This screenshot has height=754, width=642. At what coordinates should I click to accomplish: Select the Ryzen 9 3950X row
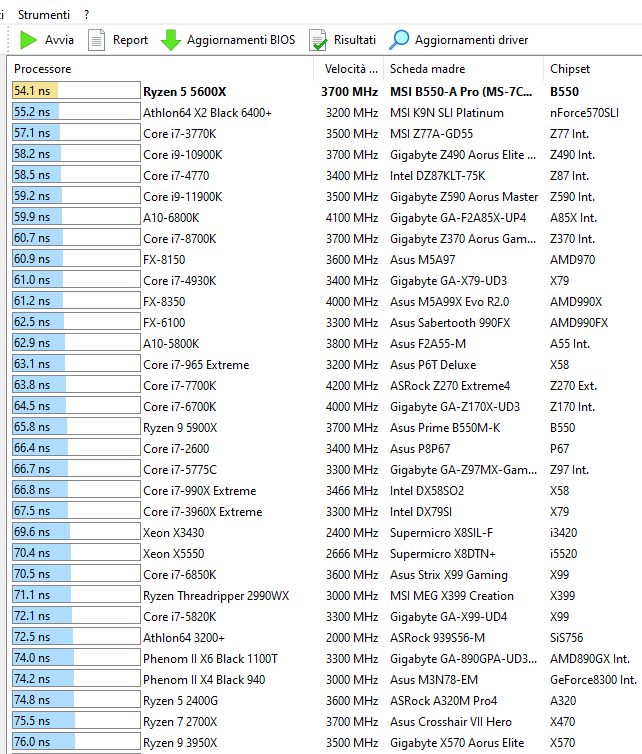[326, 742]
